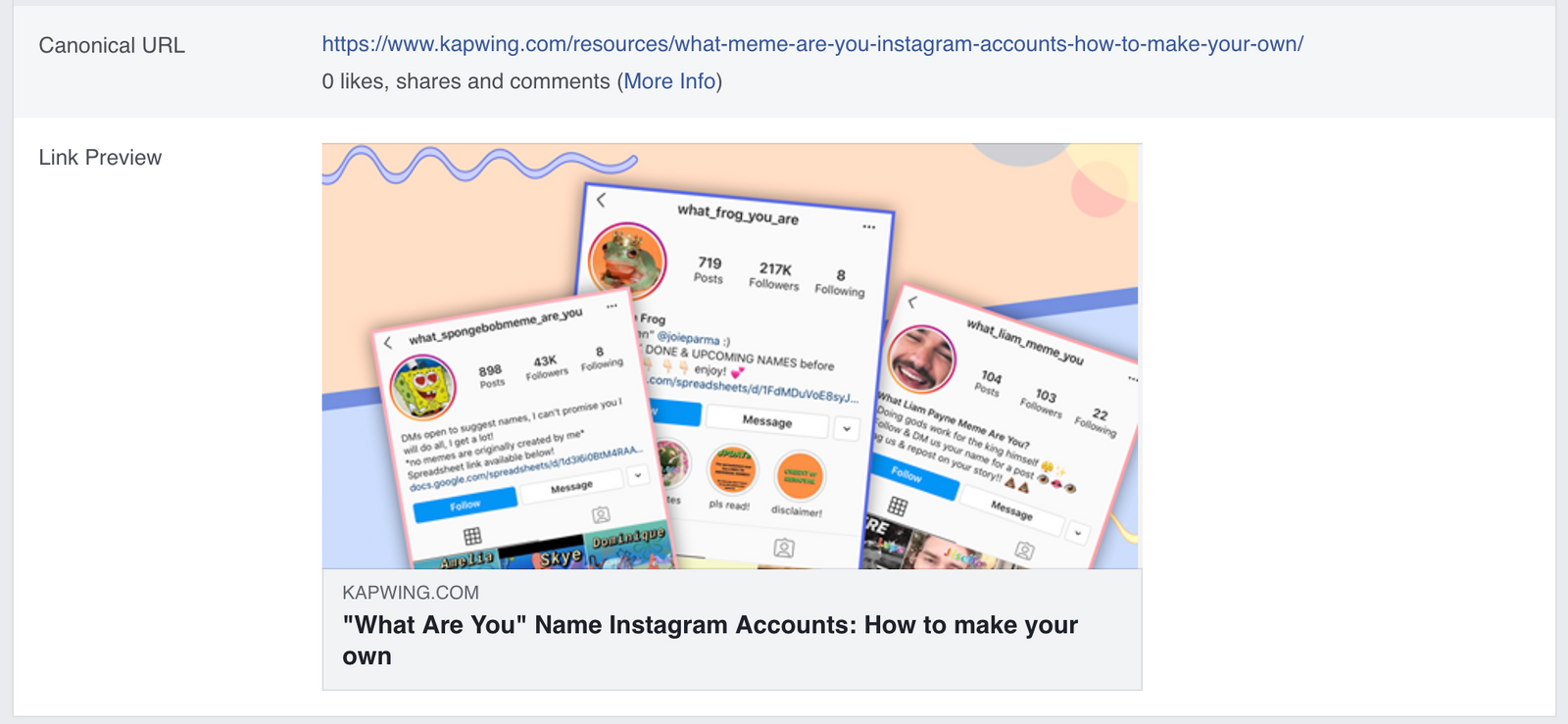Click back arrow on spongebobmeme profile
Screen dimensions: 1568x724
pos(388,342)
